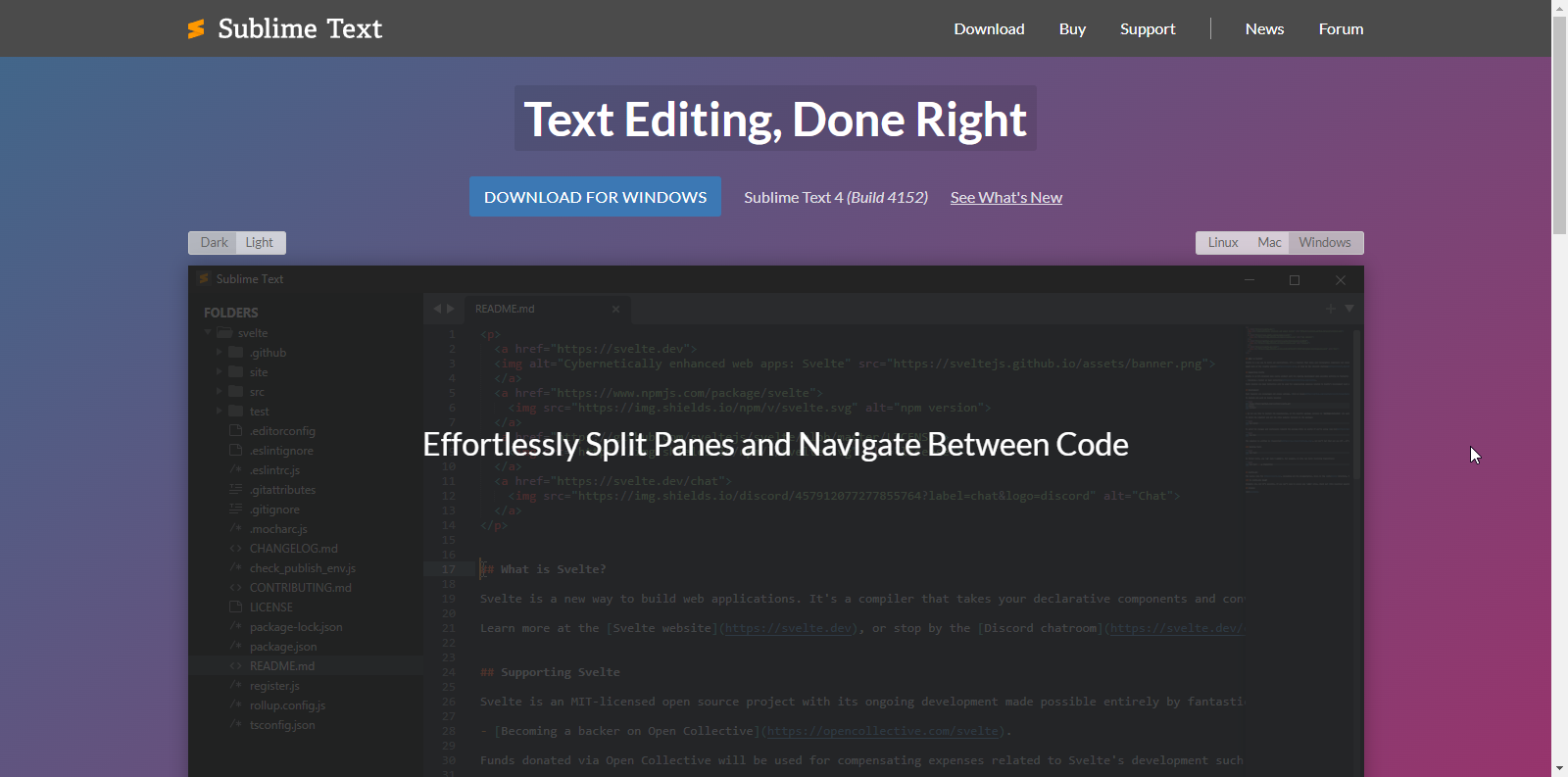Open the Buy page
This screenshot has height=777, width=1568.
click(x=1072, y=29)
